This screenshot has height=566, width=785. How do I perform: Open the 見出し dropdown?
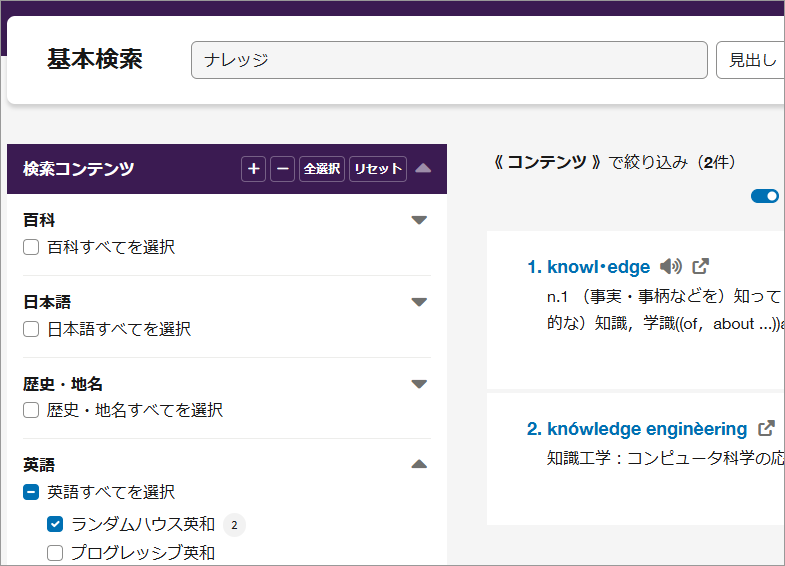pyautogui.click(x=751, y=60)
